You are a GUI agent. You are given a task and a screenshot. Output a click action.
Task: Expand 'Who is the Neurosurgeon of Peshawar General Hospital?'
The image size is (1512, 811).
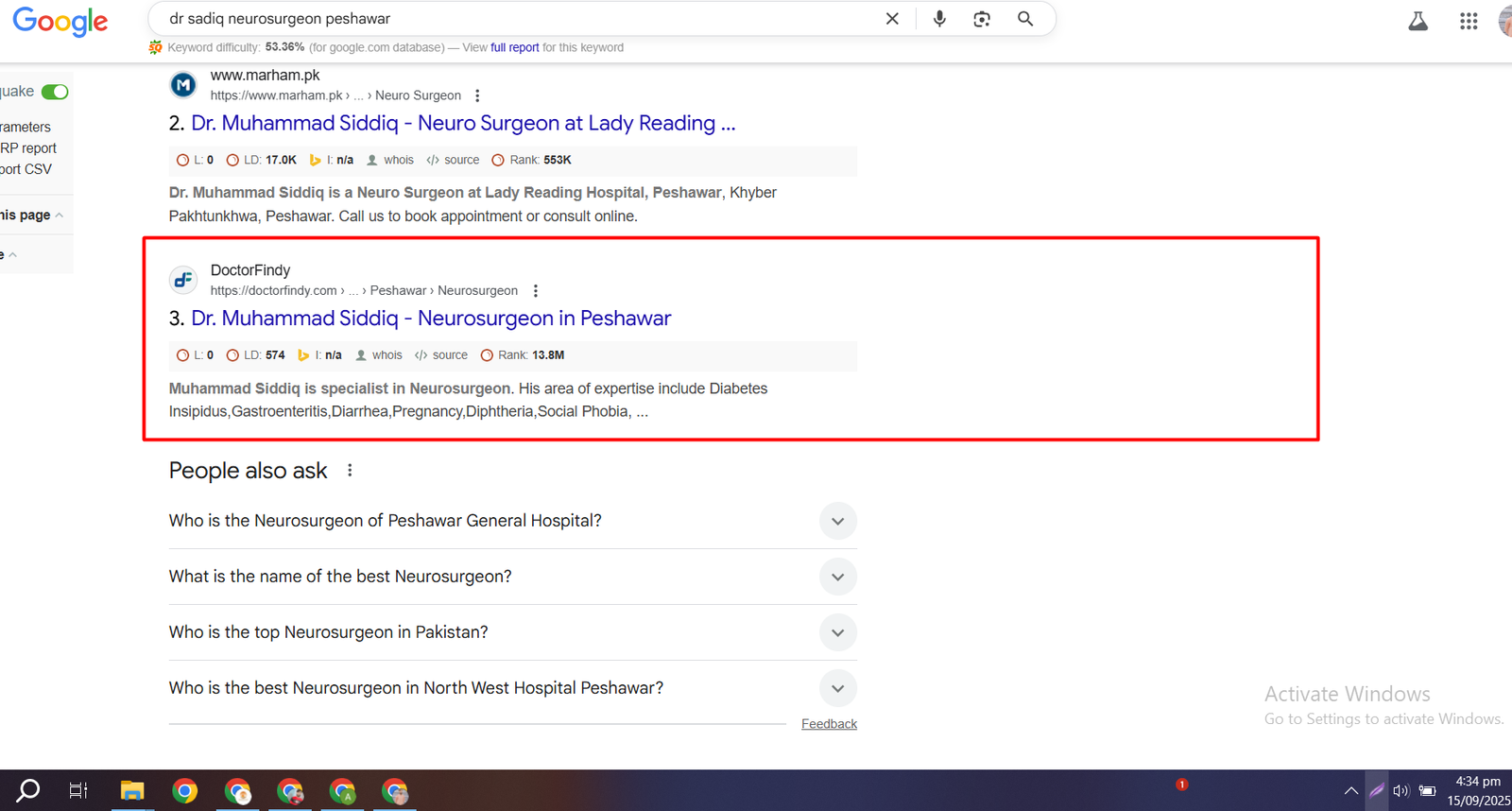click(x=837, y=521)
